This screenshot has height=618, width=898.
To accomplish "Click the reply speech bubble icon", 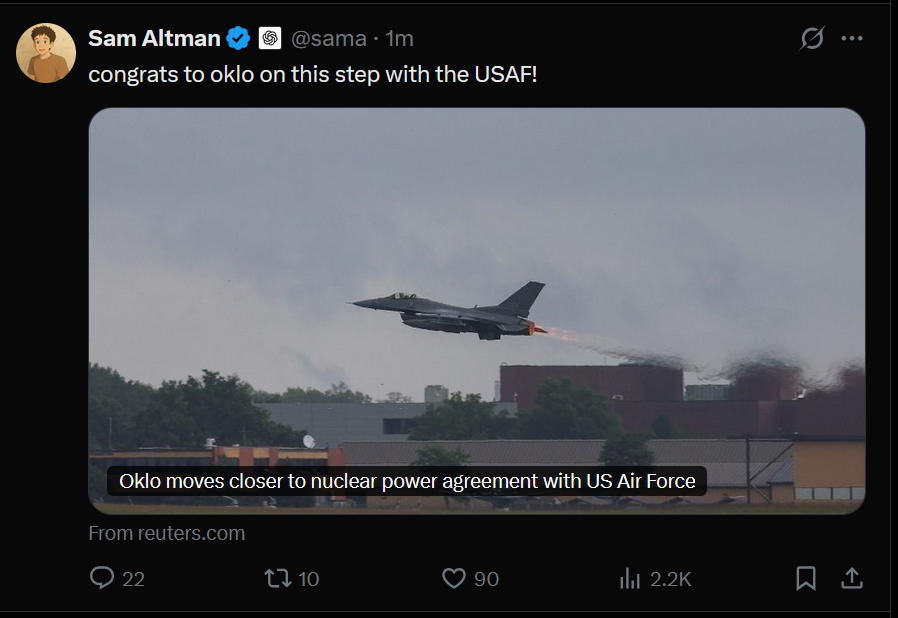I will (x=102, y=578).
